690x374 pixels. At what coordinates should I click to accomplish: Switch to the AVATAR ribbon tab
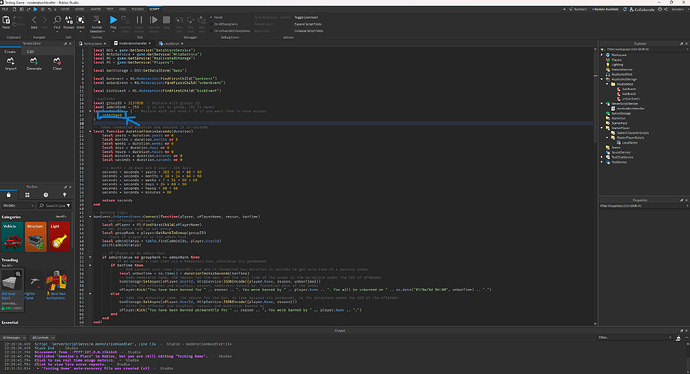pyautogui.click(x=95, y=9)
